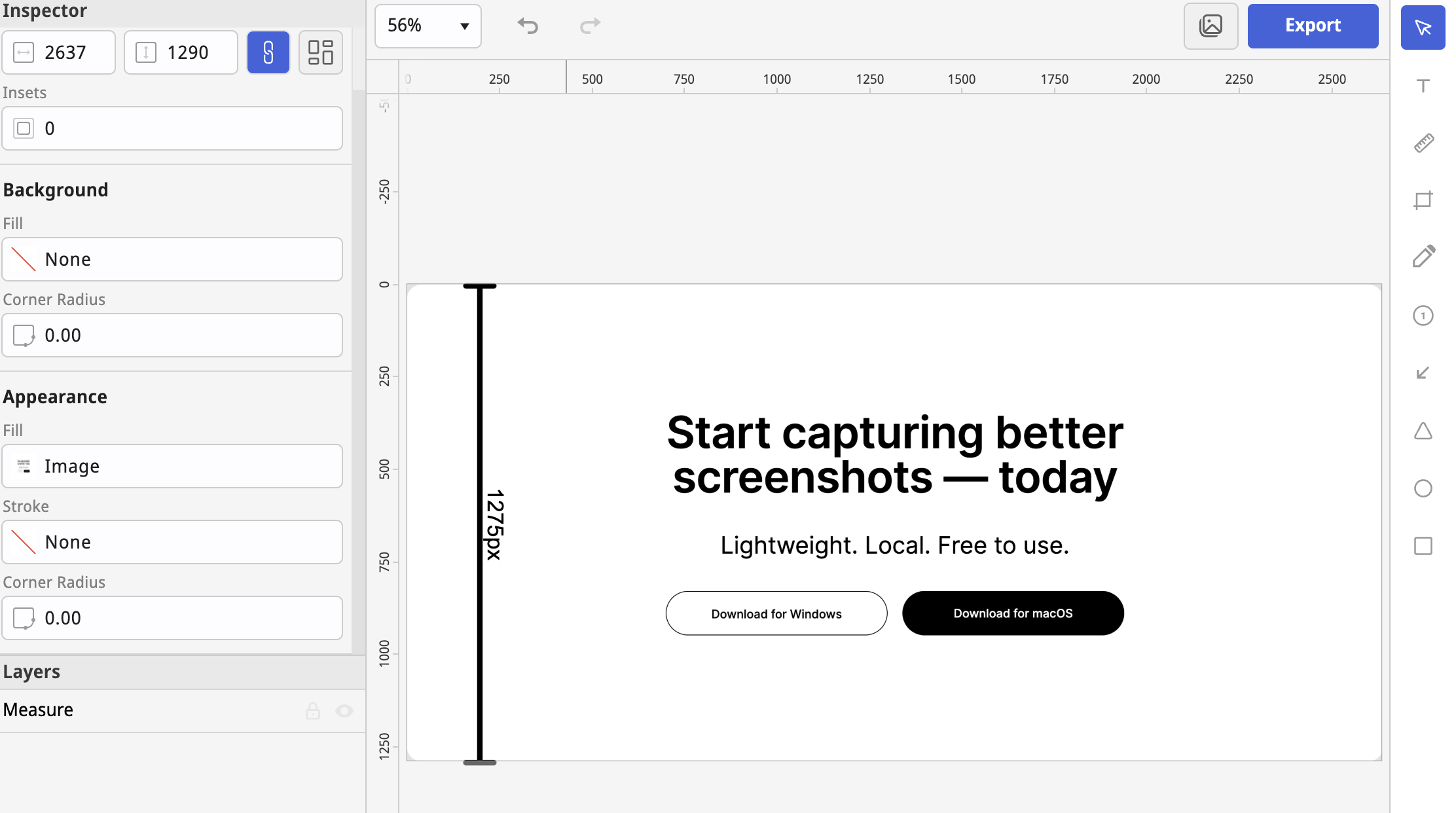This screenshot has width=1456, height=813.
Task: Open the Appearance Fill Image dropdown
Action: [172, 466]
